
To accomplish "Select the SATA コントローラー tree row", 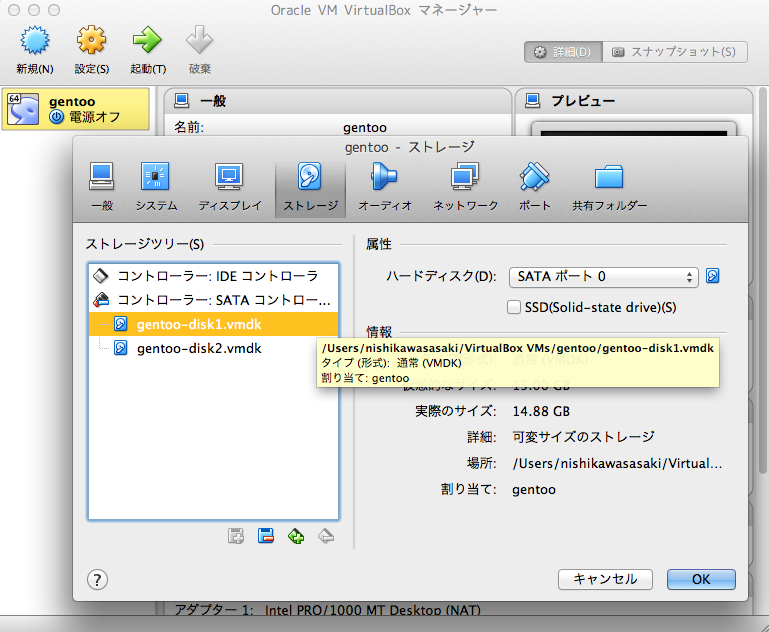I will tap(213, 300).
